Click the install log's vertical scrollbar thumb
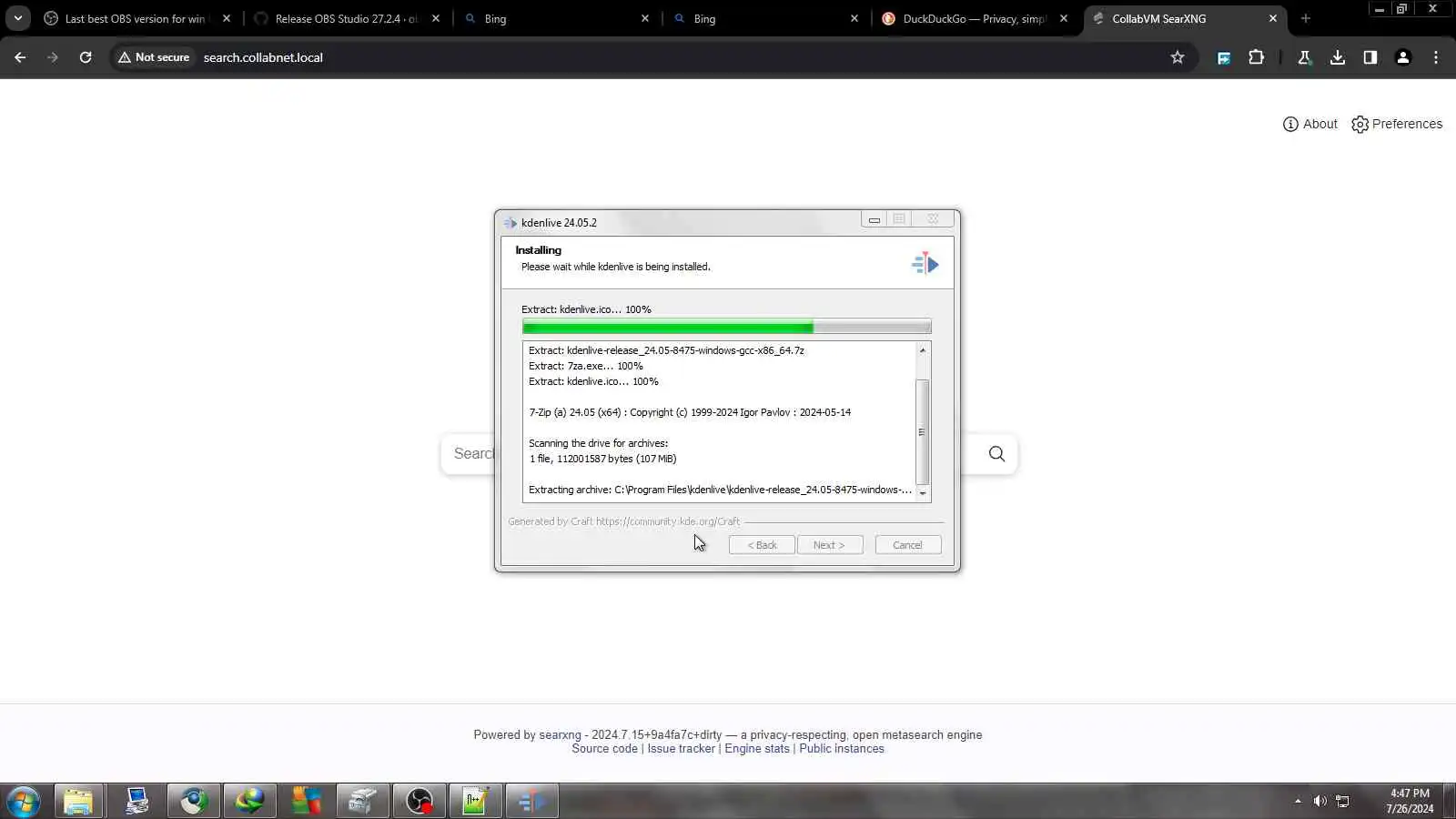The width and height of the screenshot is (1456, 819). [x=923, y=432]
